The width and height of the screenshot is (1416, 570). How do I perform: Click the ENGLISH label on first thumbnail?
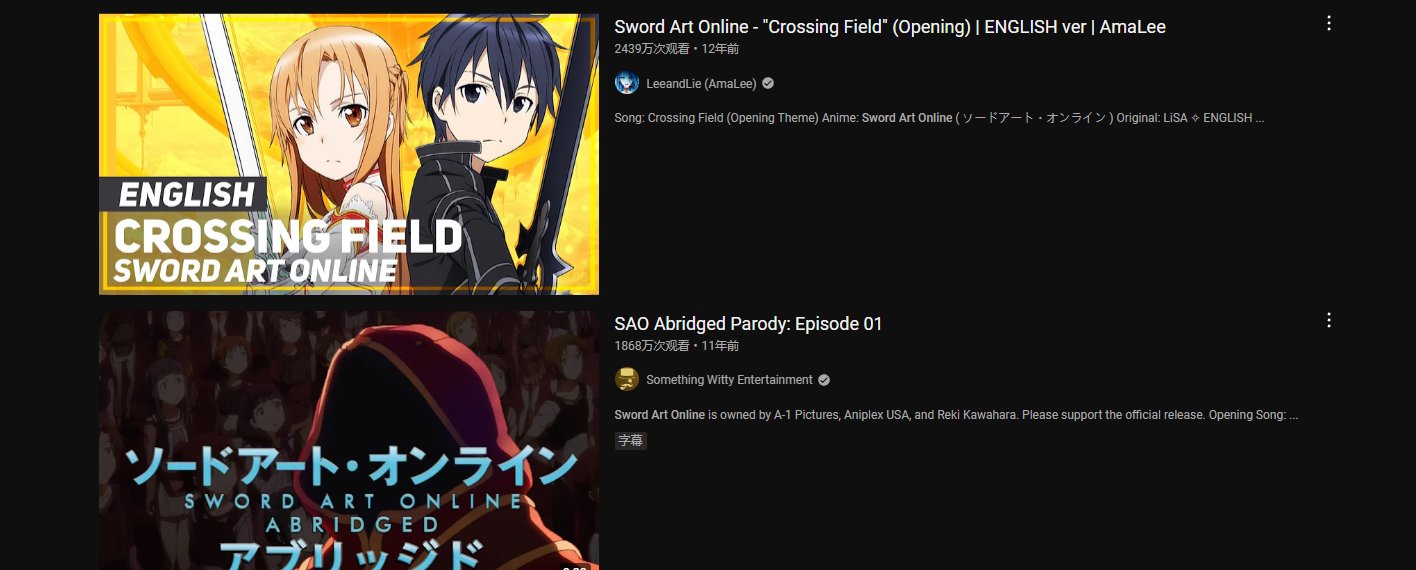click(x=187, y=195)
